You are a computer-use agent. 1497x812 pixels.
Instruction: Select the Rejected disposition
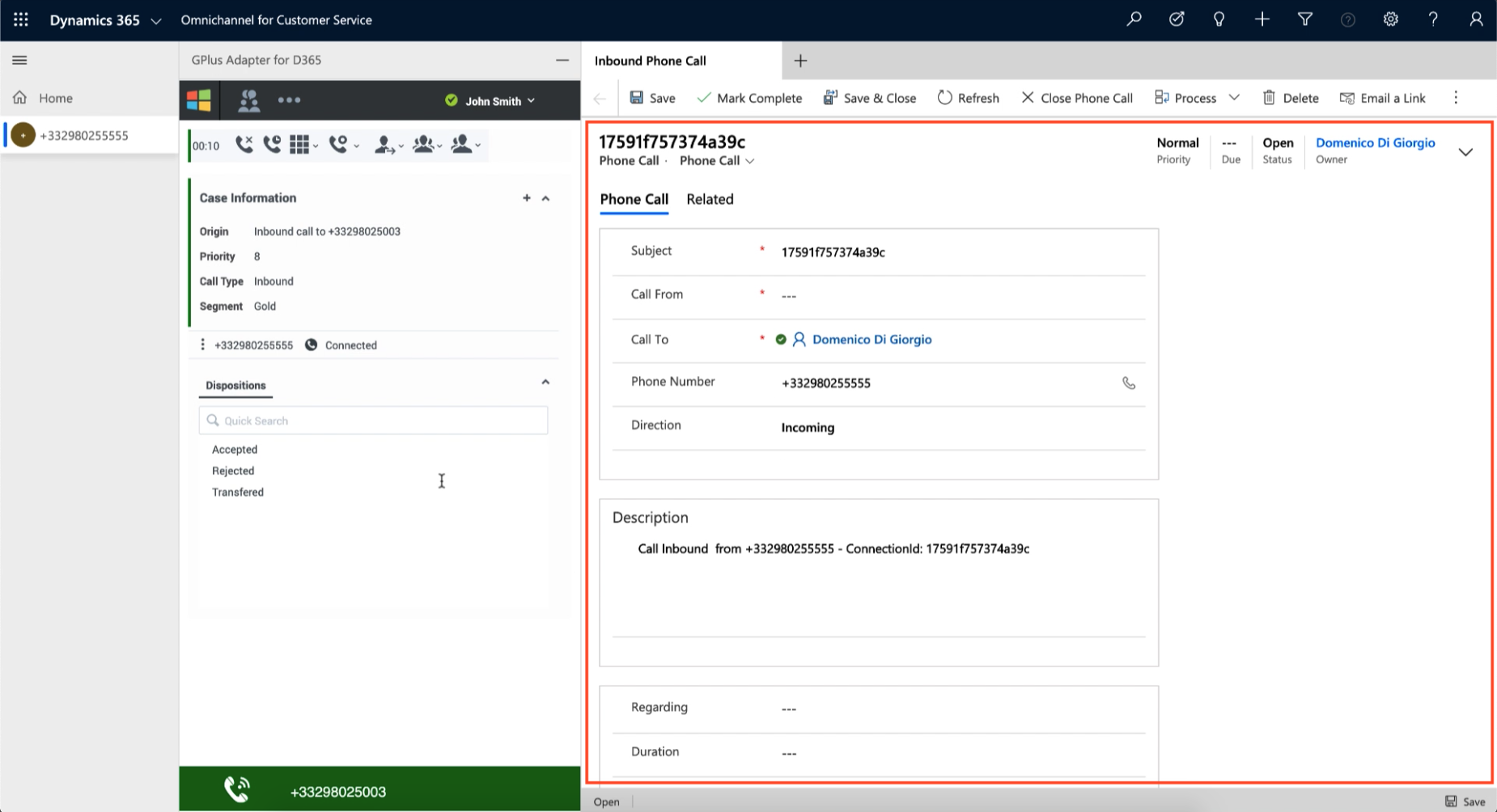point(233,471)
